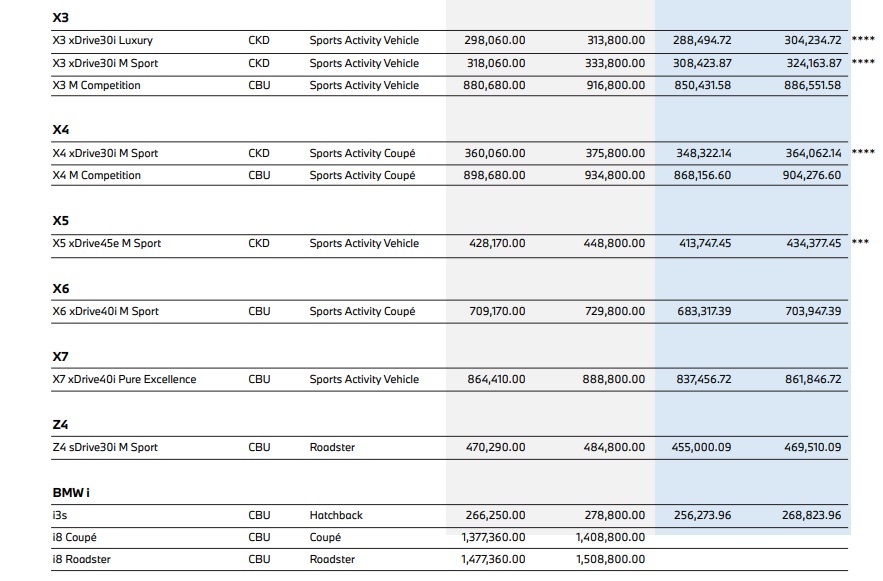This screenshot has width=883, height=581.
Task: Click the 888,800.00 price for X7
Action: click(614, 379)
